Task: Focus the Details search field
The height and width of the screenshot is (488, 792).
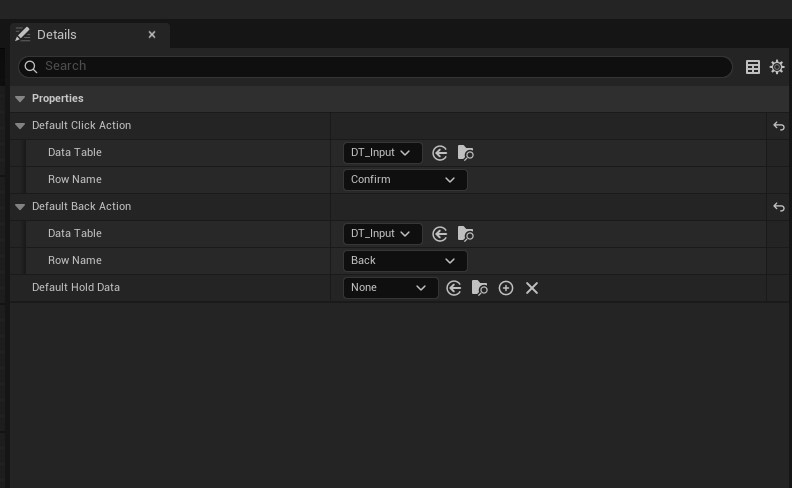Action: click(375, 67)
